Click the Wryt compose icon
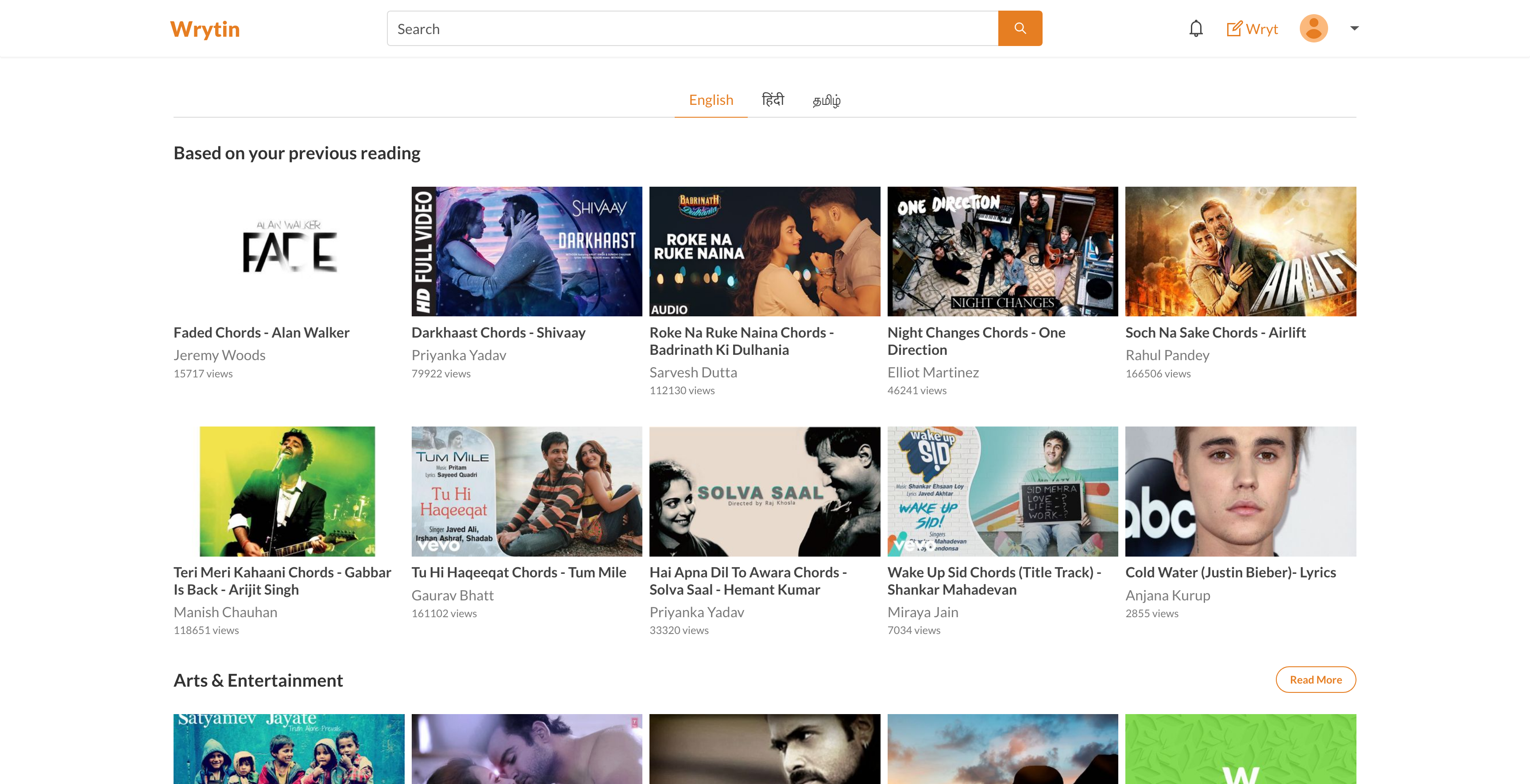Image resolution: width=1530 pixels, height=784 pixels. coord(1234,28)
